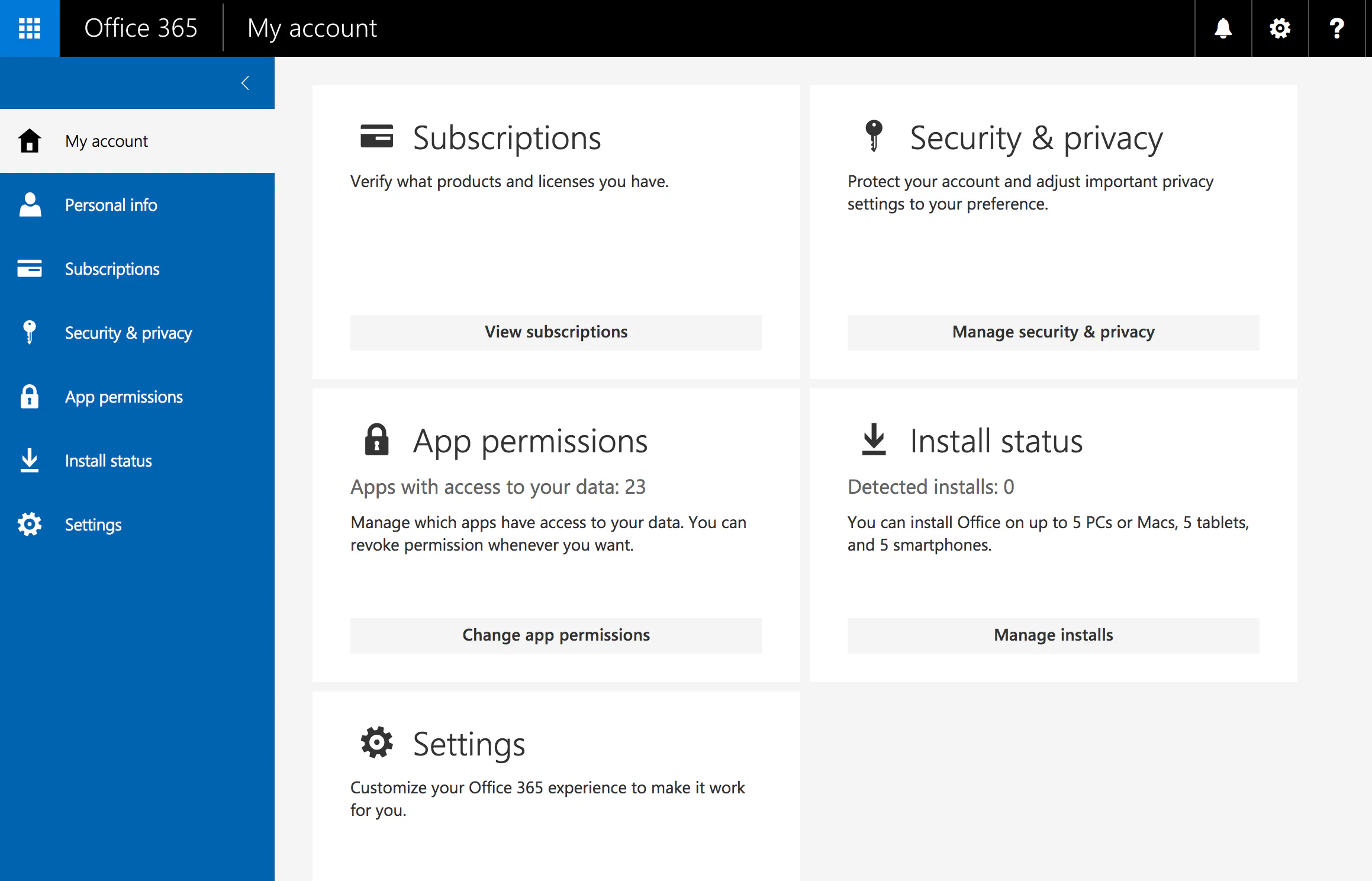Click the person icon for Personal info
1372x881 pixels.
click(x=30, y=205)
